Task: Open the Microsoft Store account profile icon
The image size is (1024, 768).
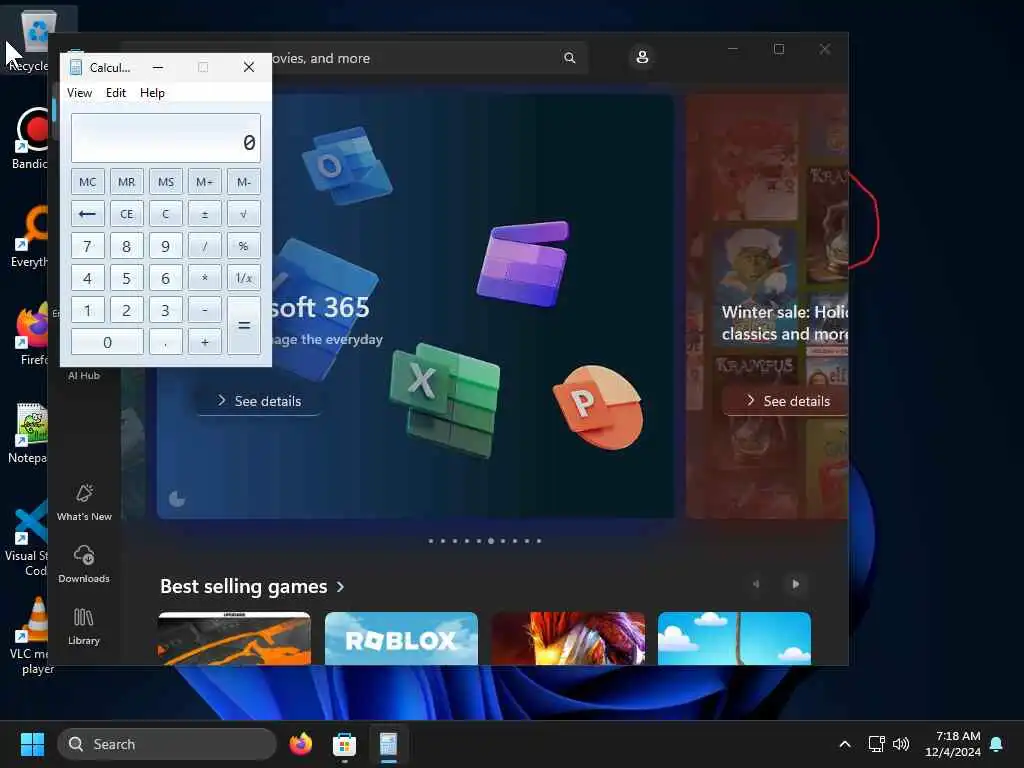Action: coord(642,57)
